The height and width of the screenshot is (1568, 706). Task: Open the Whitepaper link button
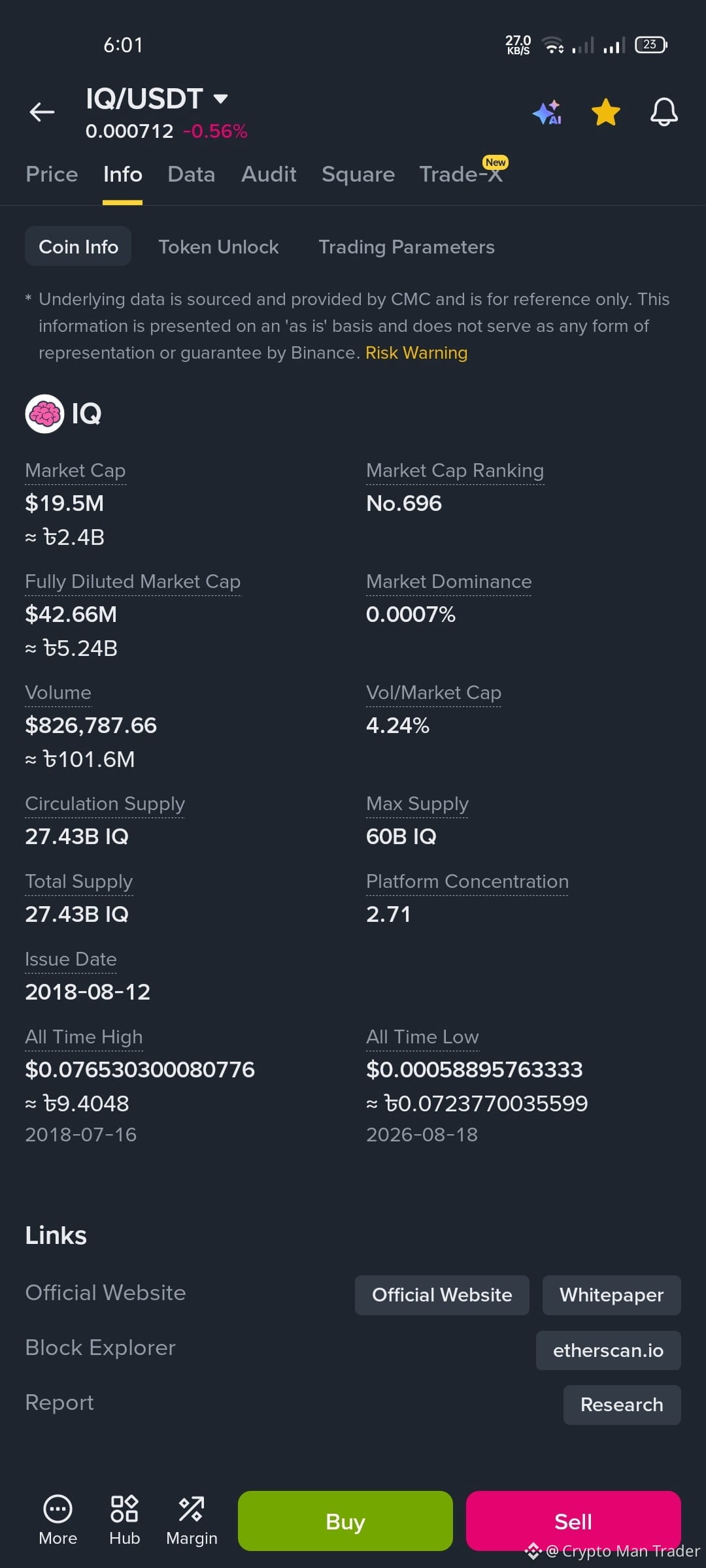coord(611,1295)
